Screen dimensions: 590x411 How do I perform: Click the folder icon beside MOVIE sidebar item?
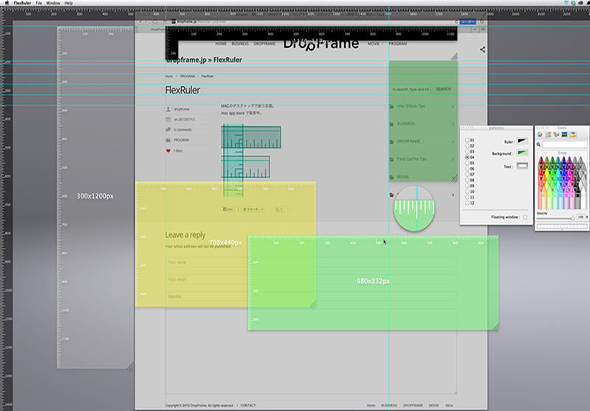(392, 177)
